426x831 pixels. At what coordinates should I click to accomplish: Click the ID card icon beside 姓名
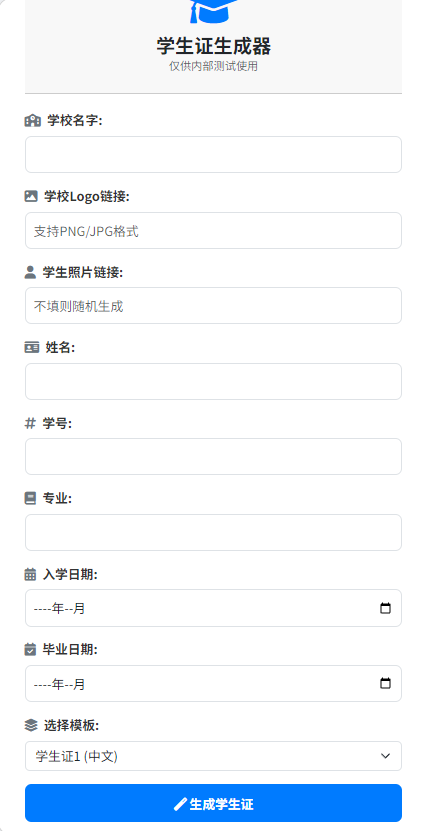[x=32, y=348]
